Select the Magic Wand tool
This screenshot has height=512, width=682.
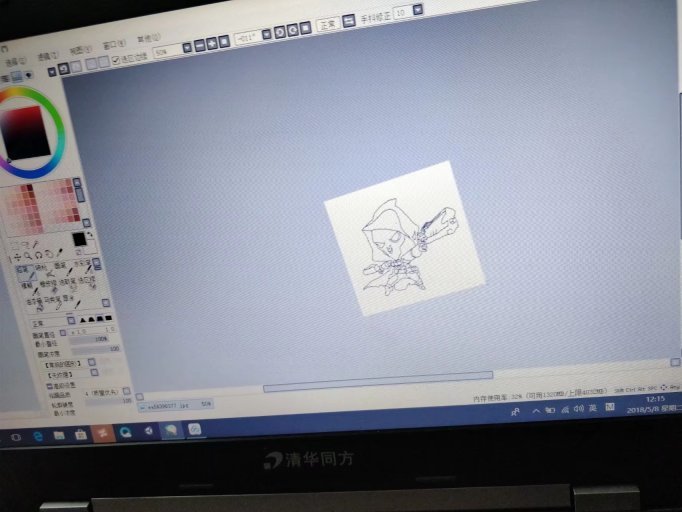[x=36, y=244]
